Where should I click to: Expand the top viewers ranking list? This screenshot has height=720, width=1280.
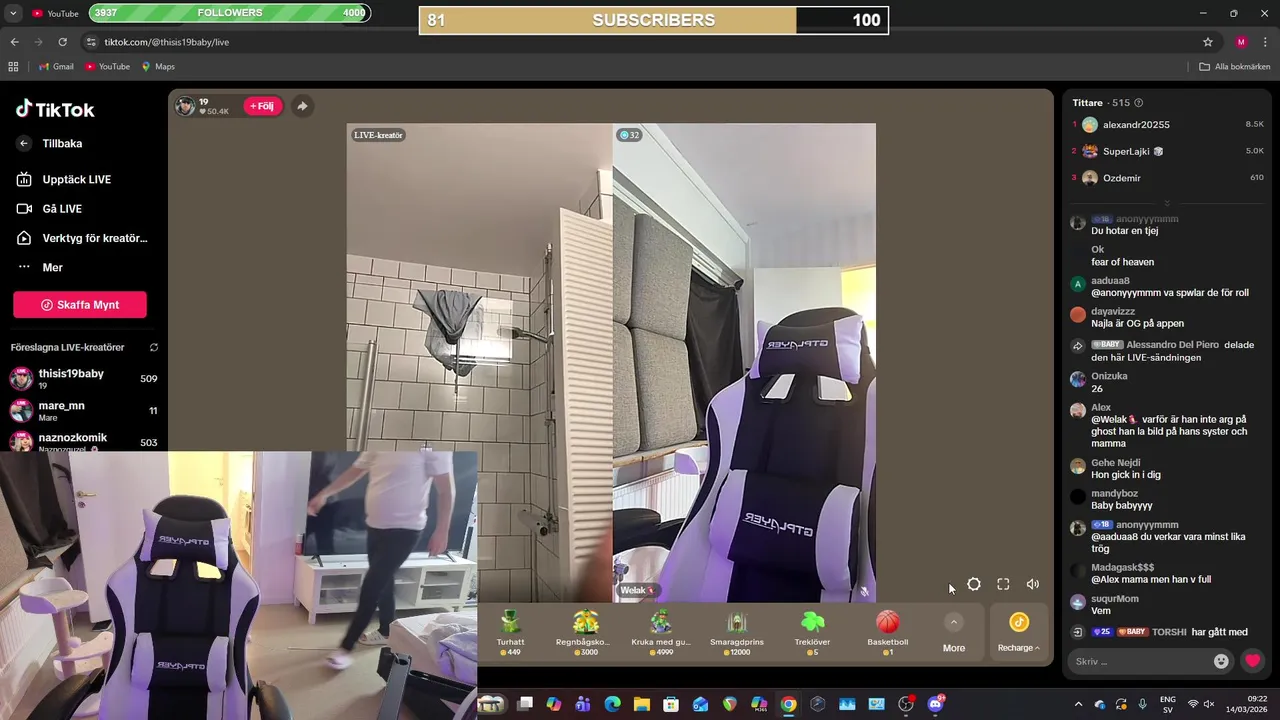[1166, 203]
